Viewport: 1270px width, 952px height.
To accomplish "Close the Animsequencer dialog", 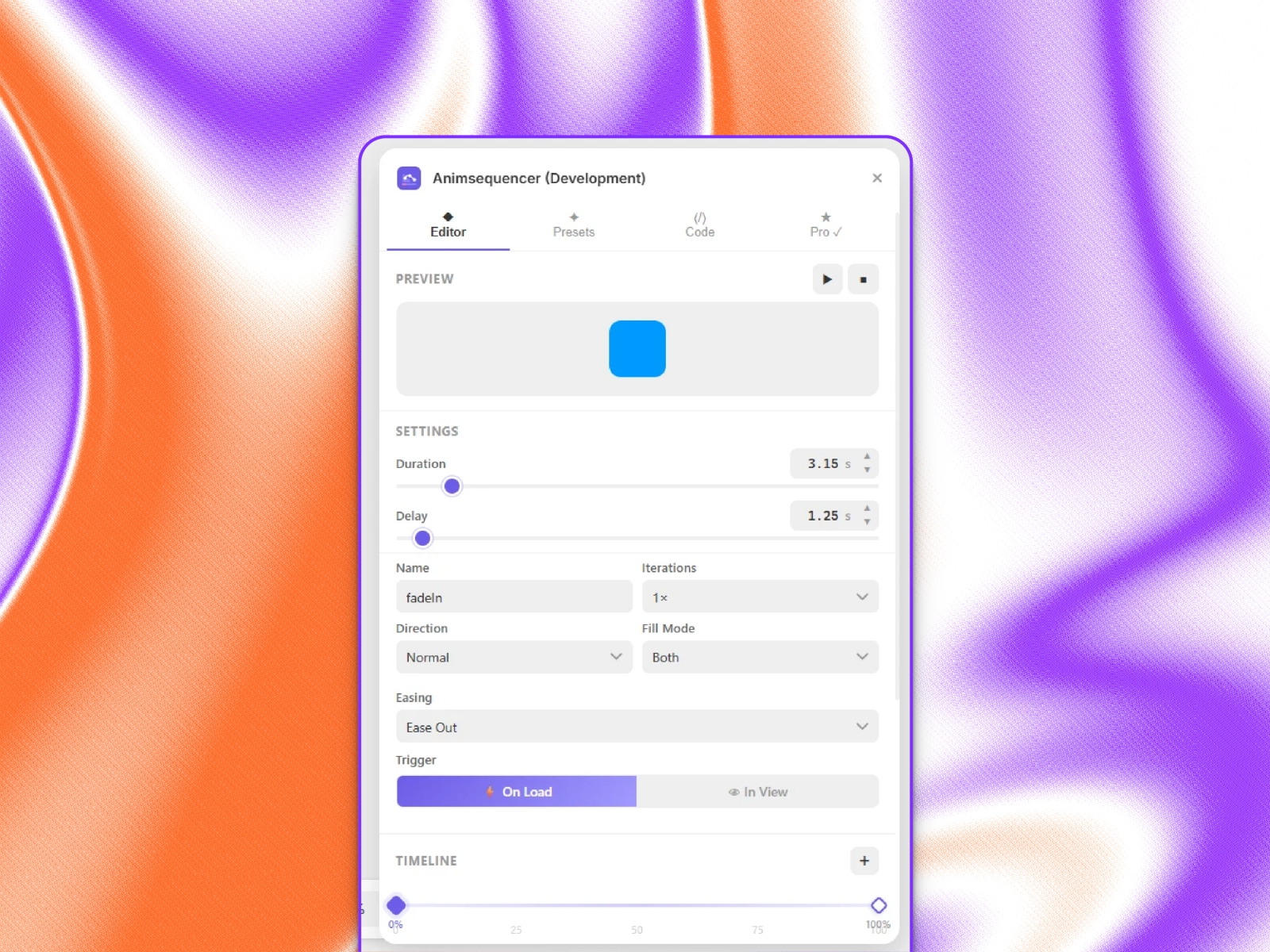I will [877, 178].
